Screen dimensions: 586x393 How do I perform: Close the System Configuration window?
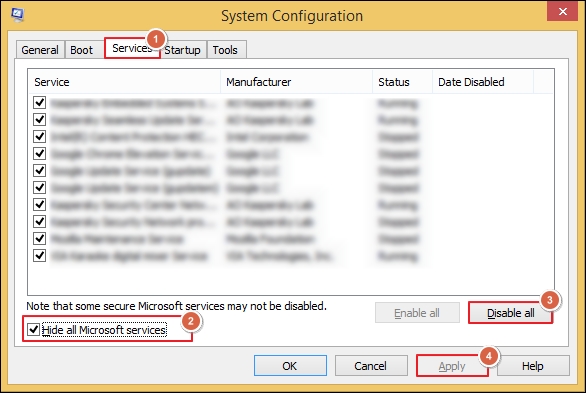562,12
